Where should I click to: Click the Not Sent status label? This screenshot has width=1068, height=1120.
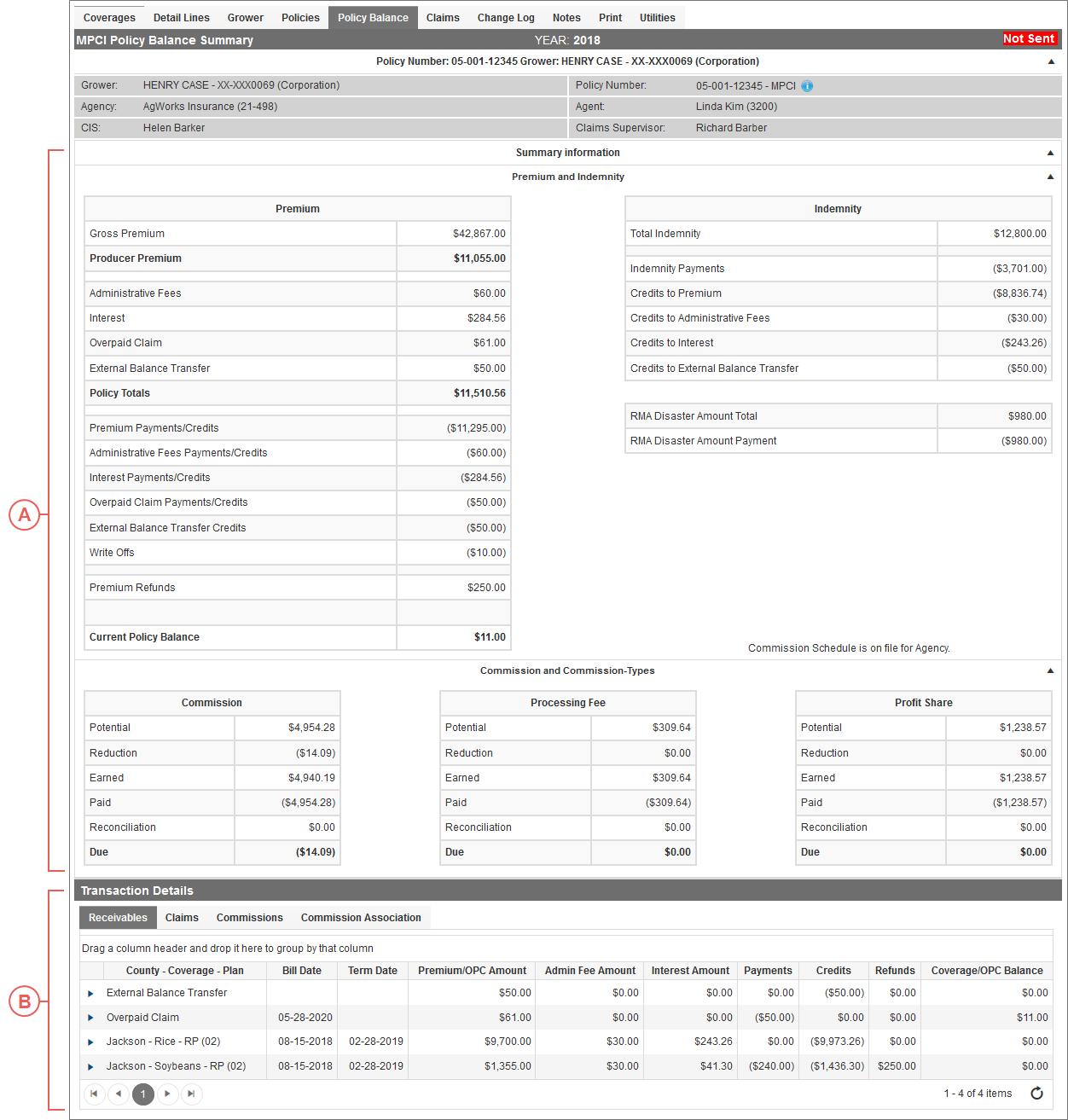[1029, 39]
